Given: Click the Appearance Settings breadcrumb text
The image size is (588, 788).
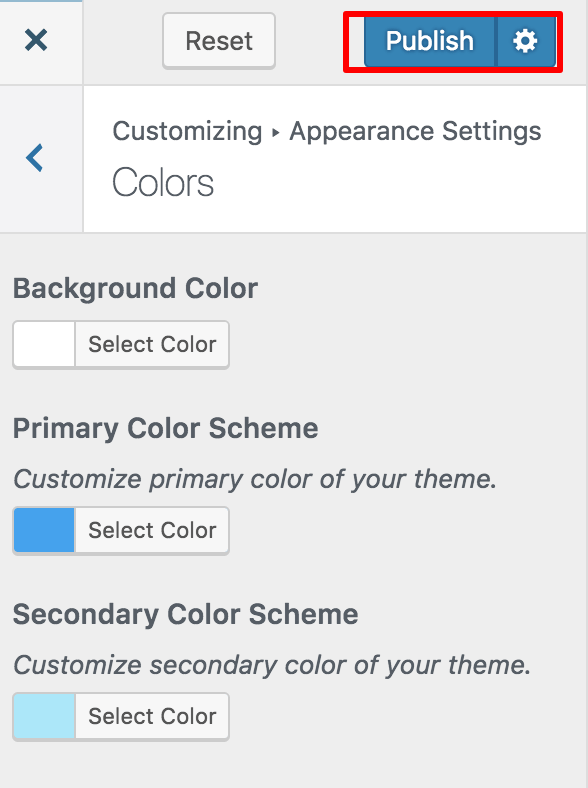Looking at the screenshot, I should [415, 131].
